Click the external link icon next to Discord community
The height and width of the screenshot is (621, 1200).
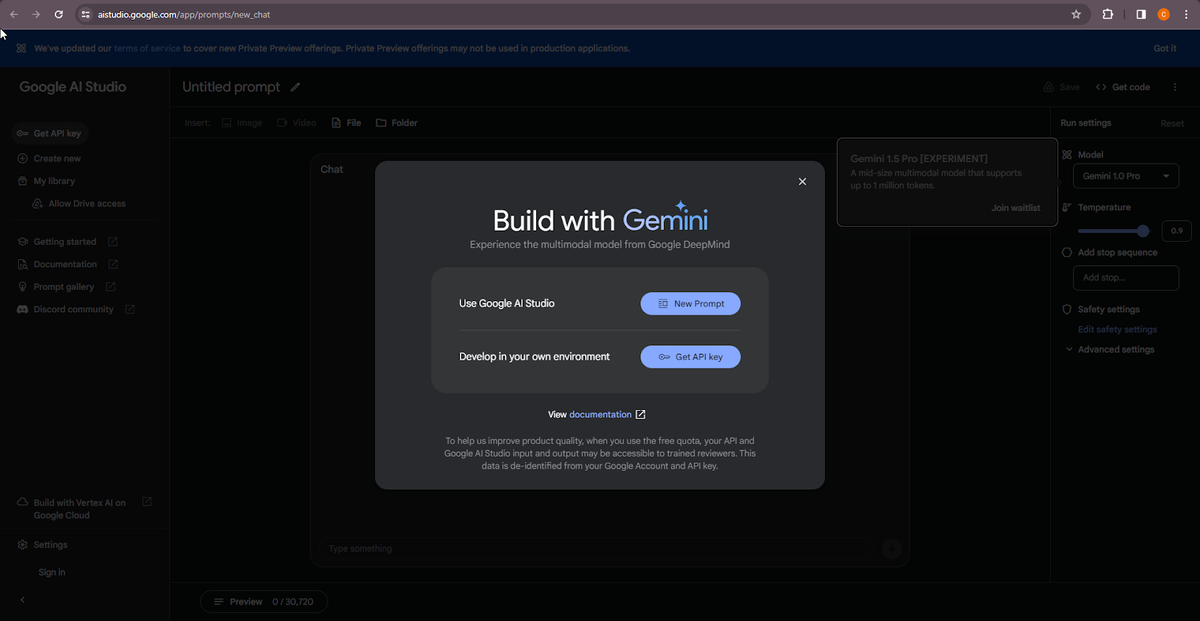tap(130, 309)
